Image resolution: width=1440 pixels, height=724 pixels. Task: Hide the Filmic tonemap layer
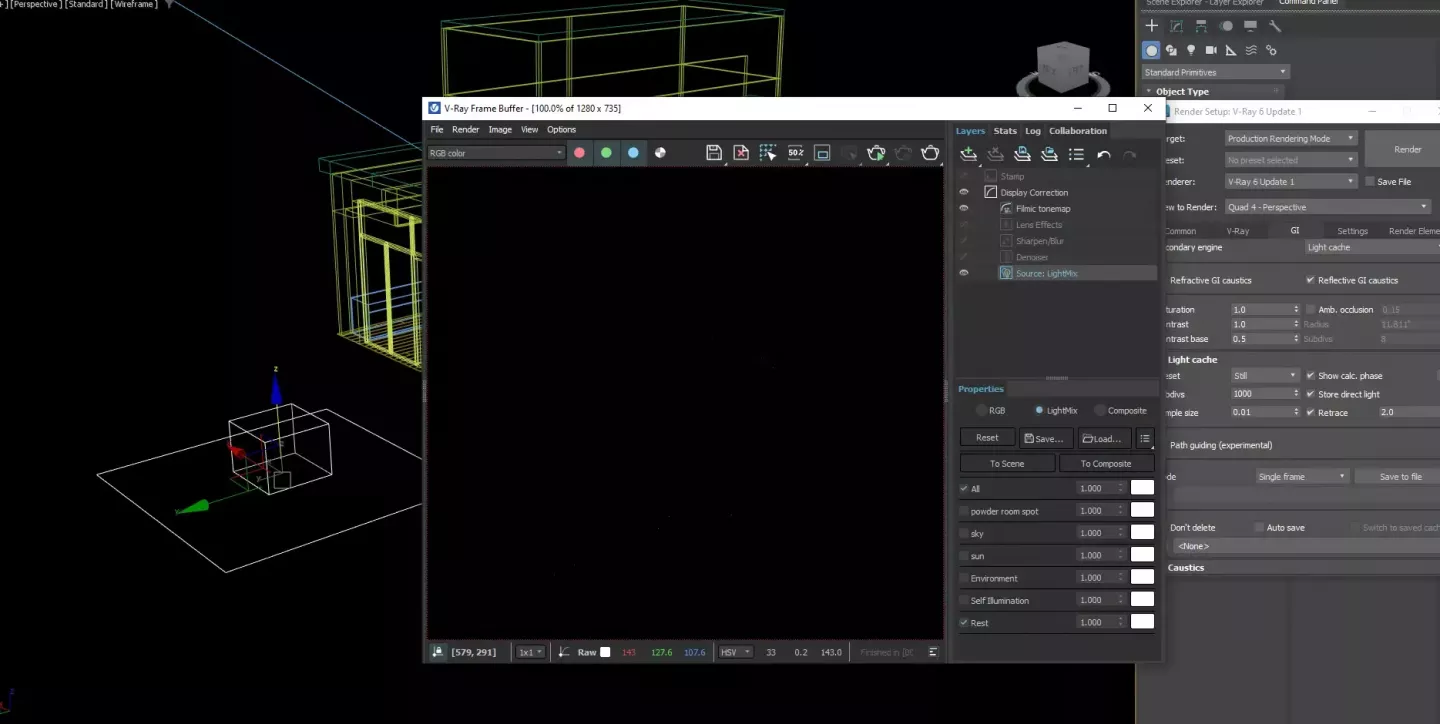(964, 208)
